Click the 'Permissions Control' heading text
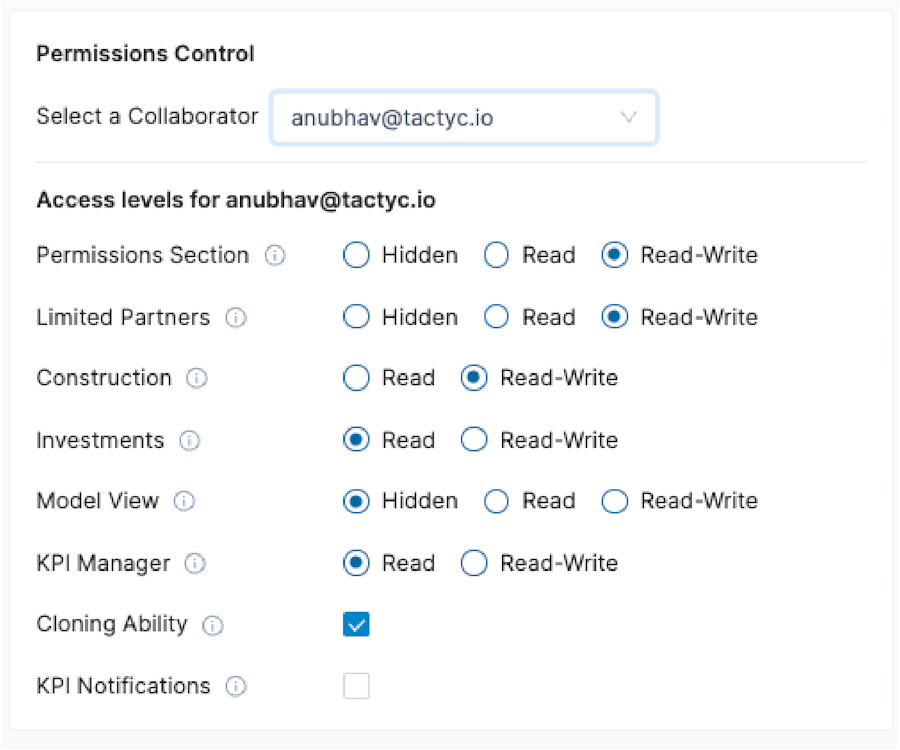The height and width of the screenshot is (750, 900). point(145,53)
